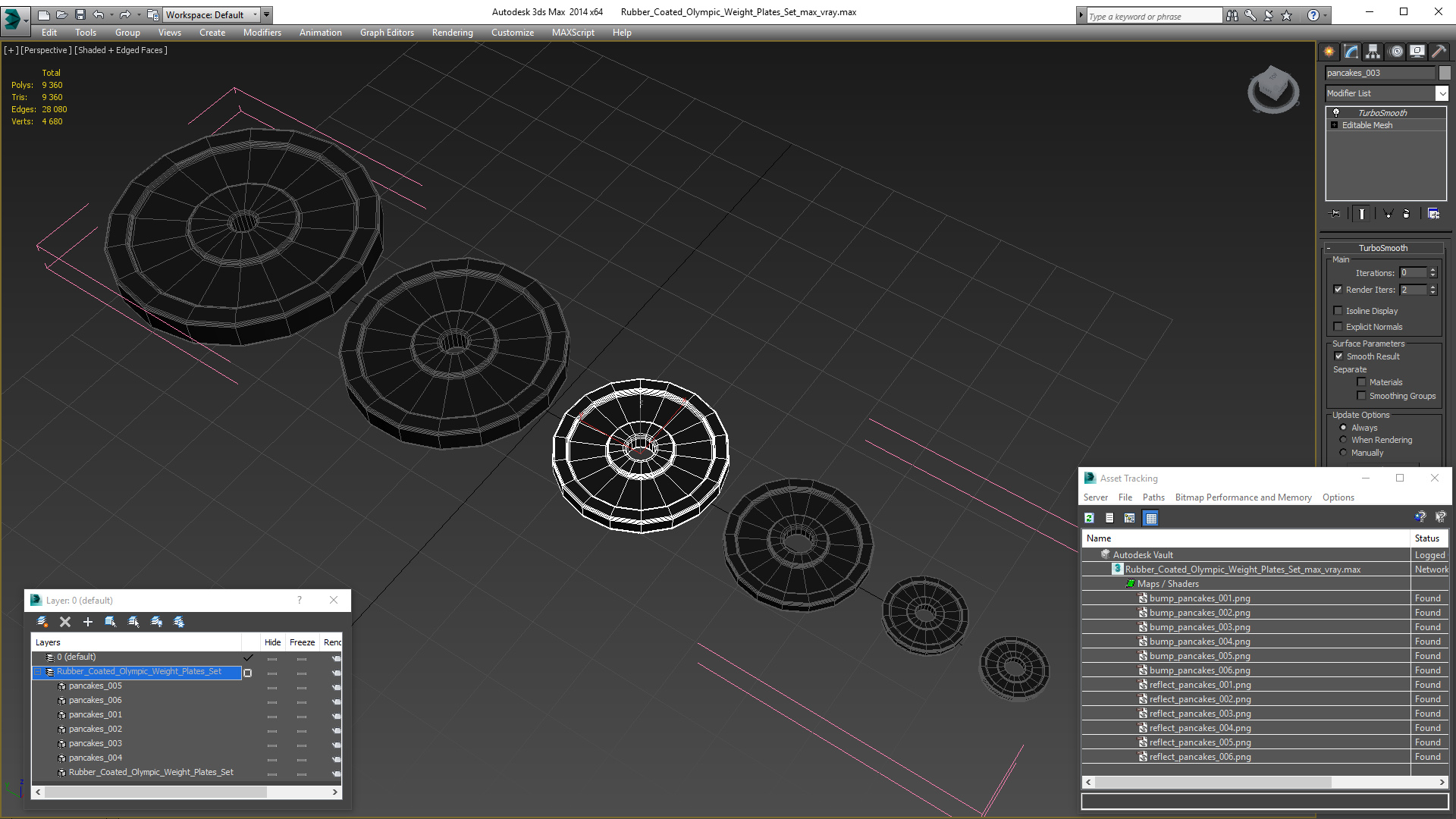Open dropdown arrow beside the help icon

coord(1326,15)
